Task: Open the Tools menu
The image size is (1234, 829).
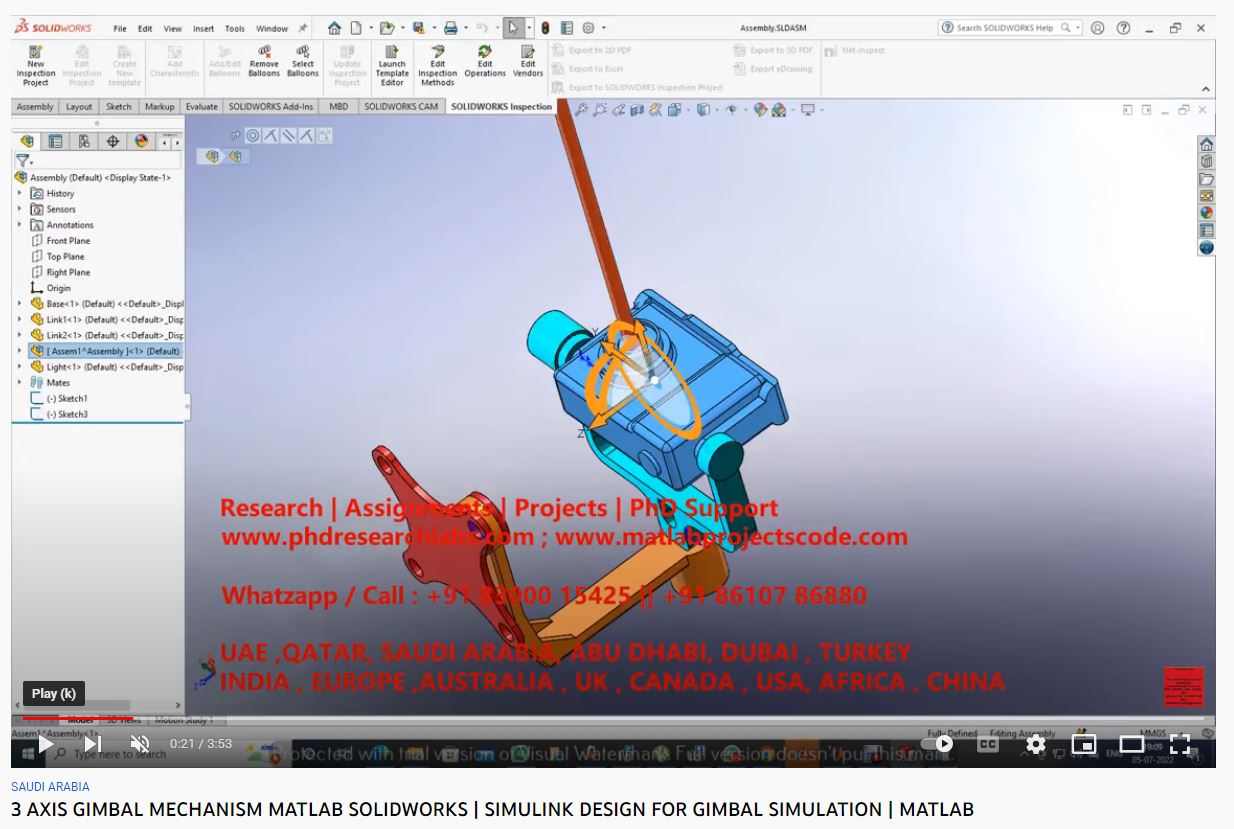Action: tap(235, 29)
